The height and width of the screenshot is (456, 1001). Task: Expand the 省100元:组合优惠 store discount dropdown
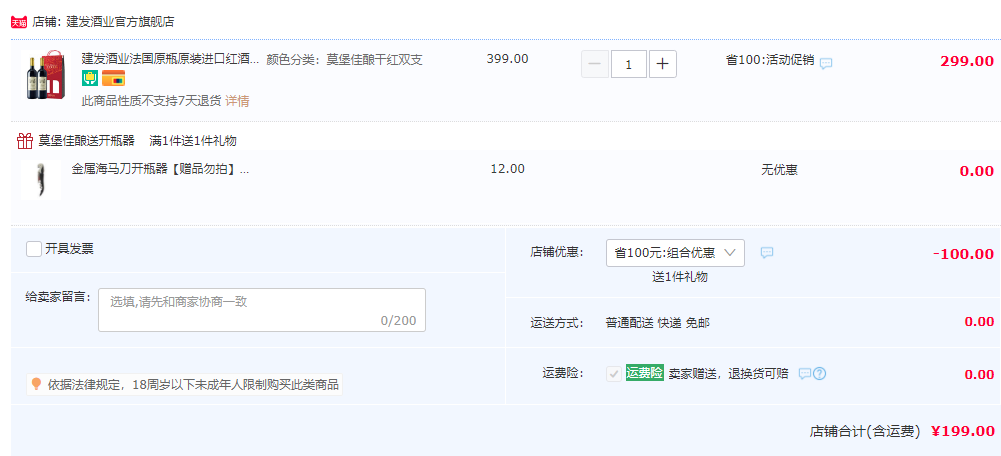[x=675, y=253]
